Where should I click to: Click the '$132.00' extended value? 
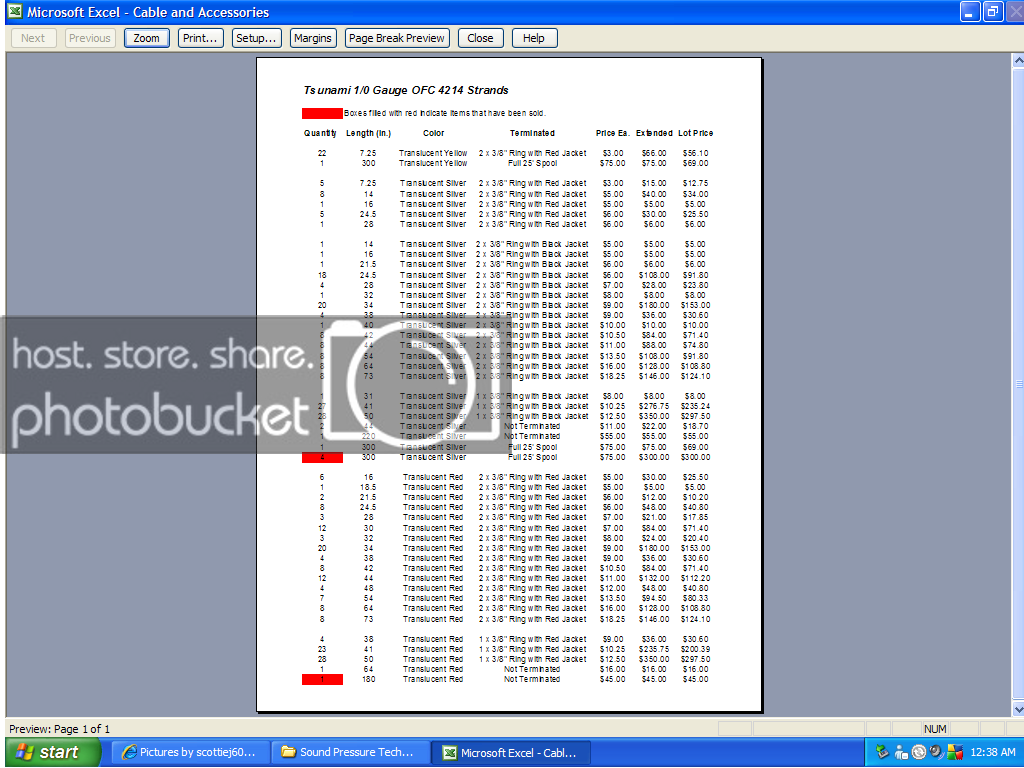click(x=654, y=579)
